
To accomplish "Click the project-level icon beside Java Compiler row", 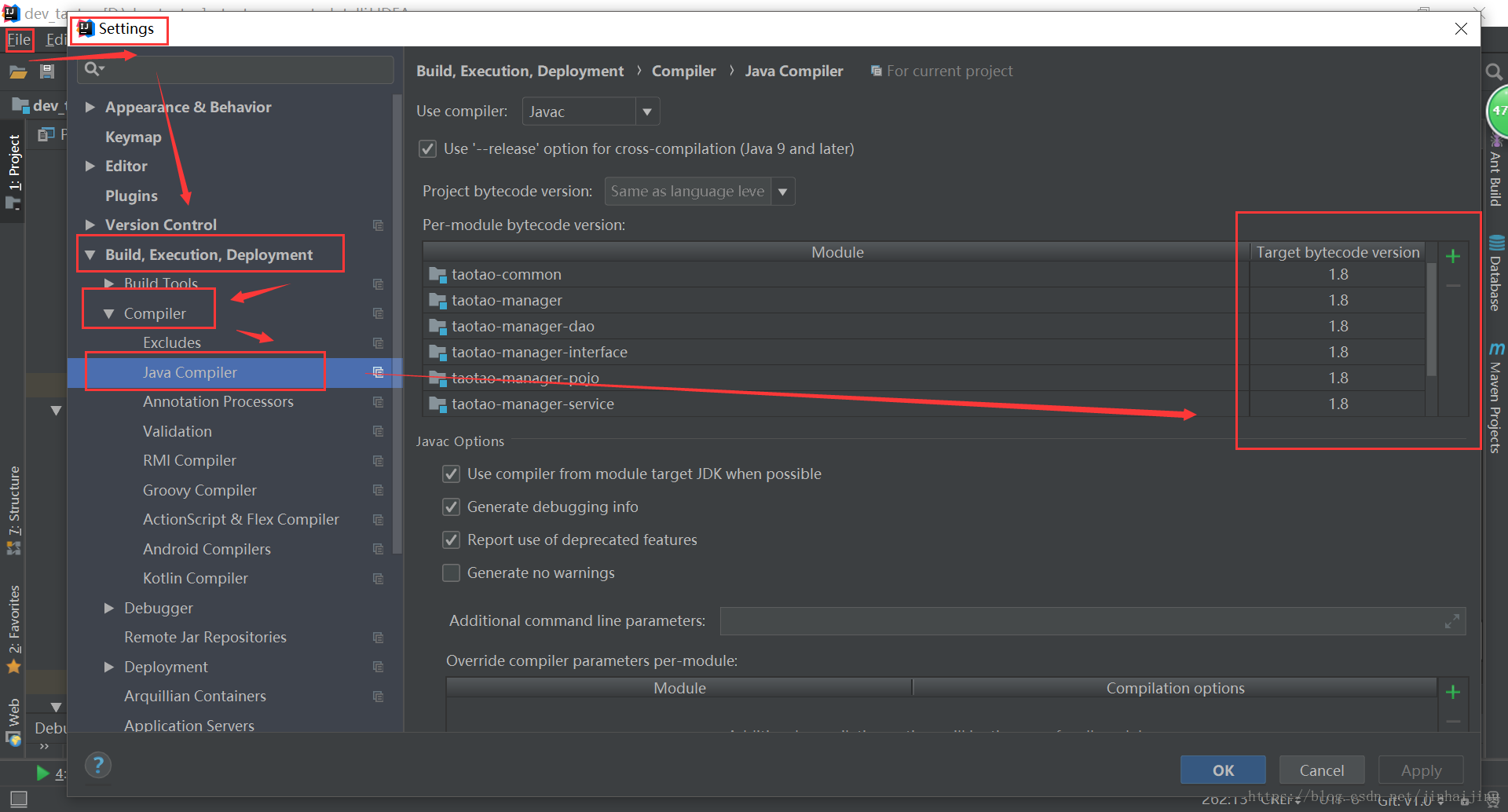I will tap(378, 372).
